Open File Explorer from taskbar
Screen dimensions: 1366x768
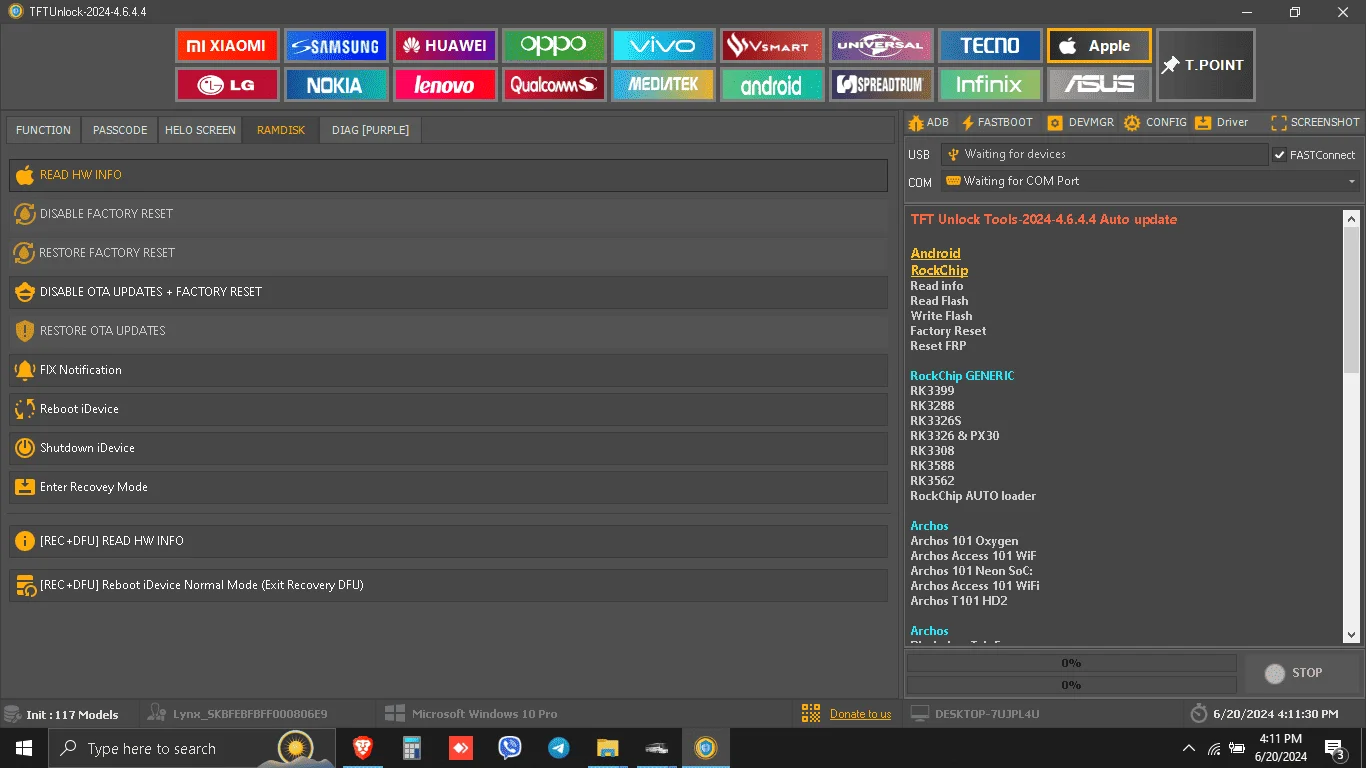[x=607, y=748]
